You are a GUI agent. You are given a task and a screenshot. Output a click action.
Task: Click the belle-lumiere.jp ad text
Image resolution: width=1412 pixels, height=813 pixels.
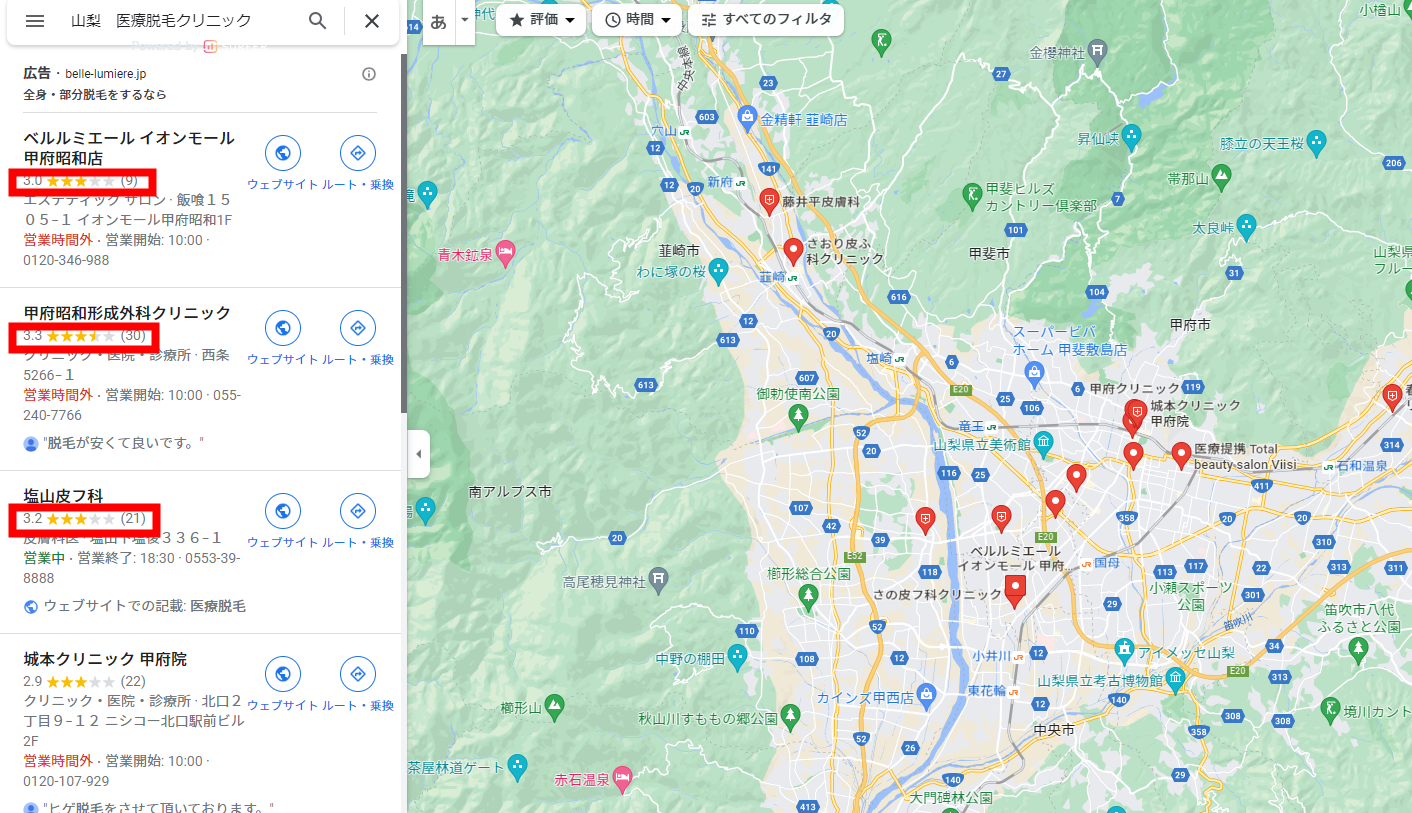pyautogui.click(x=105, y=74)
